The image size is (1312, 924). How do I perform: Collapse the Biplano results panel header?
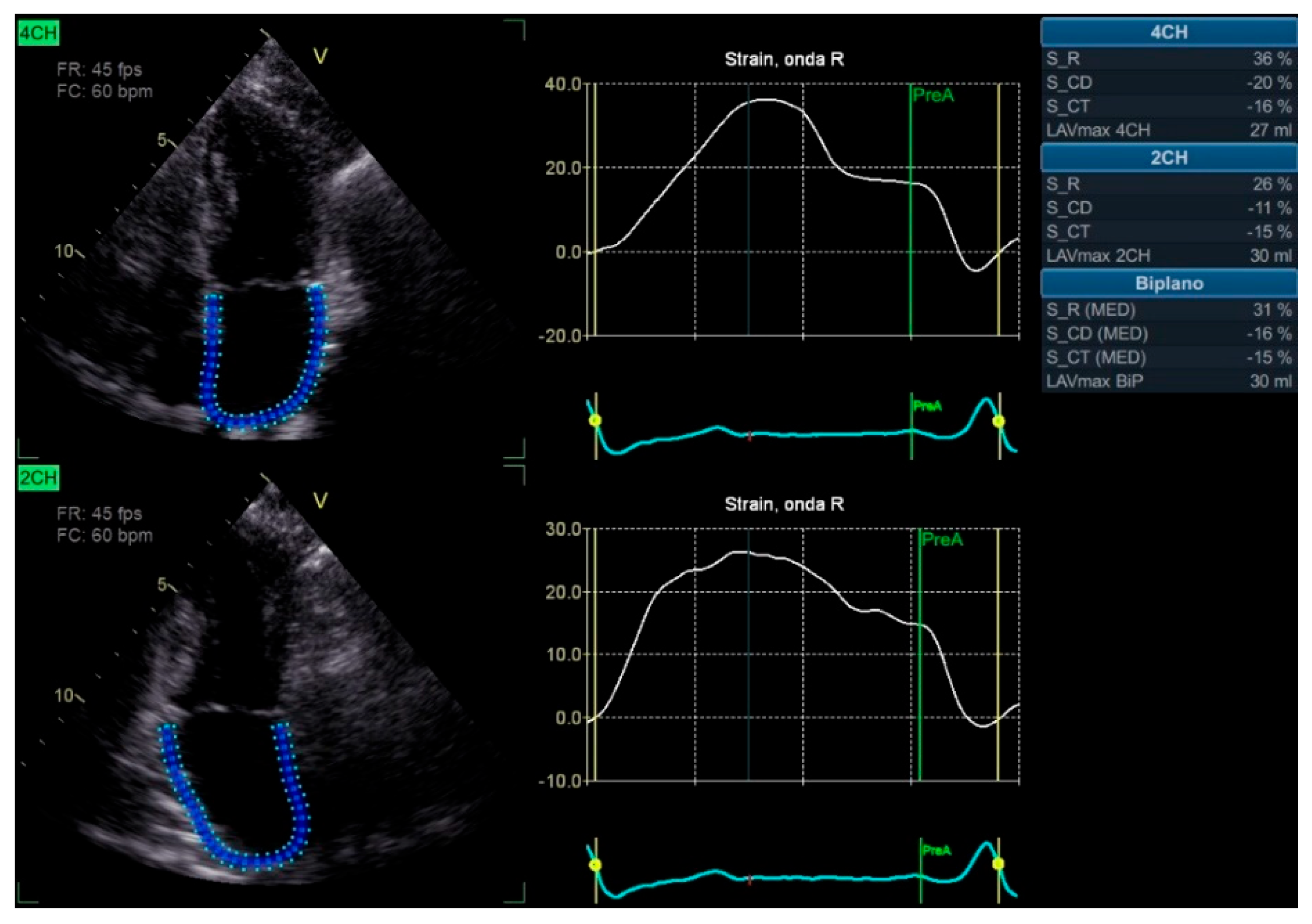click(1169, 283)
